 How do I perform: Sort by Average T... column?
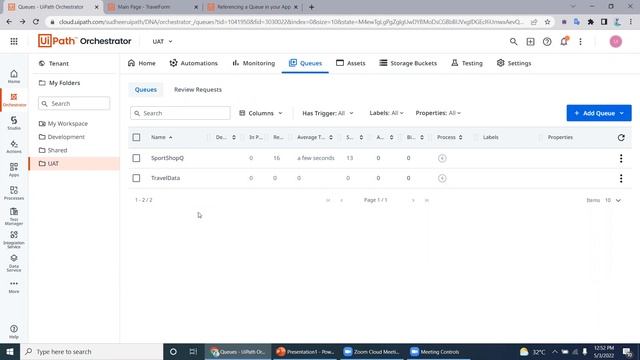(x=315, y=138)
